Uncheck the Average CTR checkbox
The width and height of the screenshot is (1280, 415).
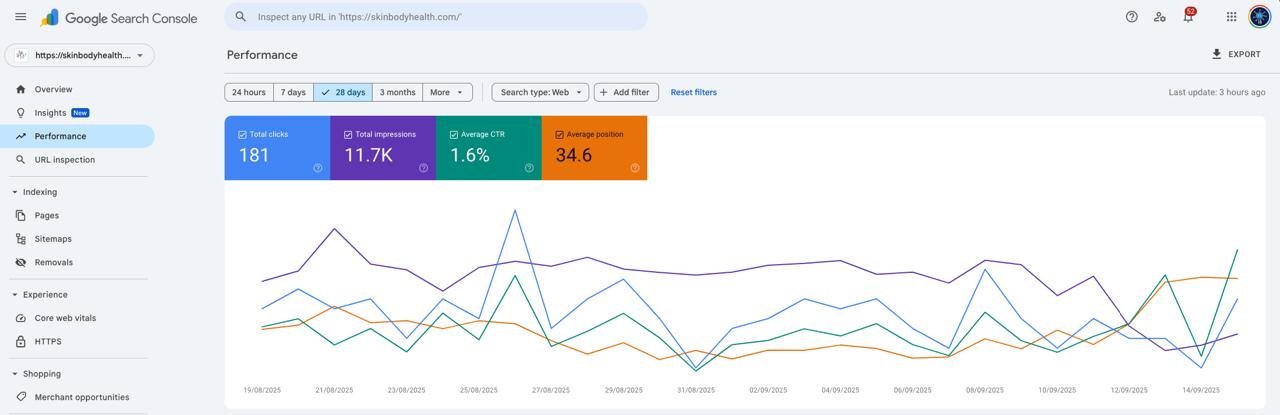(x=454, y=134)
